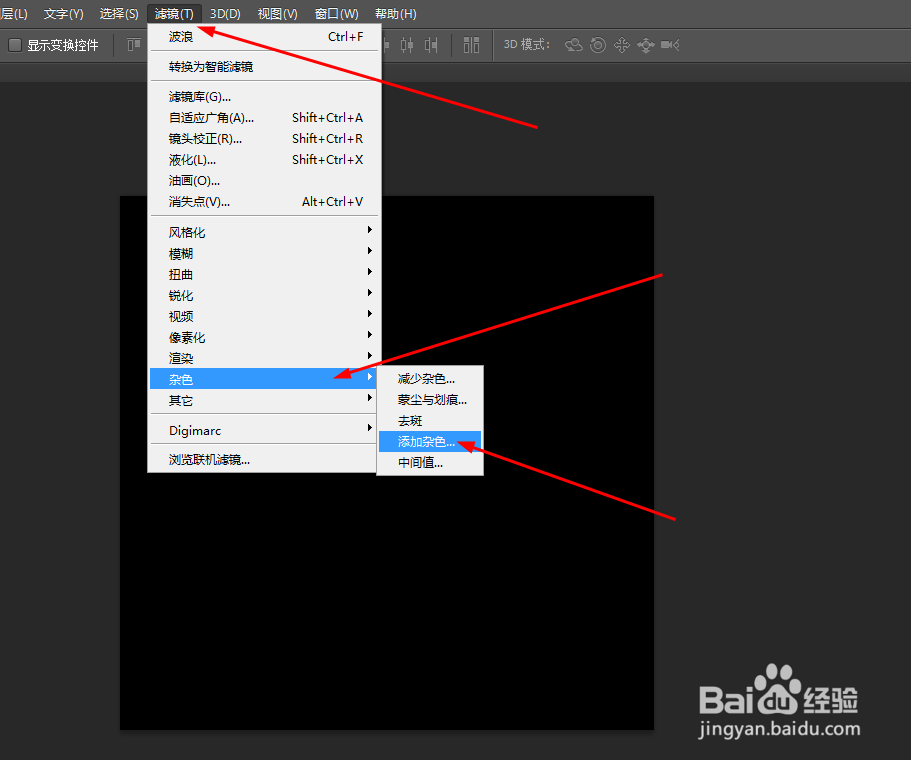911x760 pixels.
Task: Expand the 锐化 submenu
Action: click(x=264, y=295)
